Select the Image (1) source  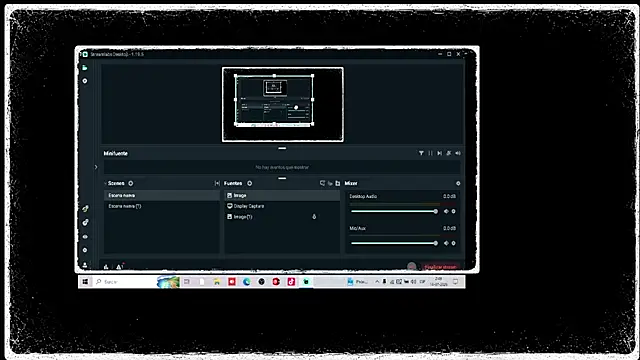point(282,217)
